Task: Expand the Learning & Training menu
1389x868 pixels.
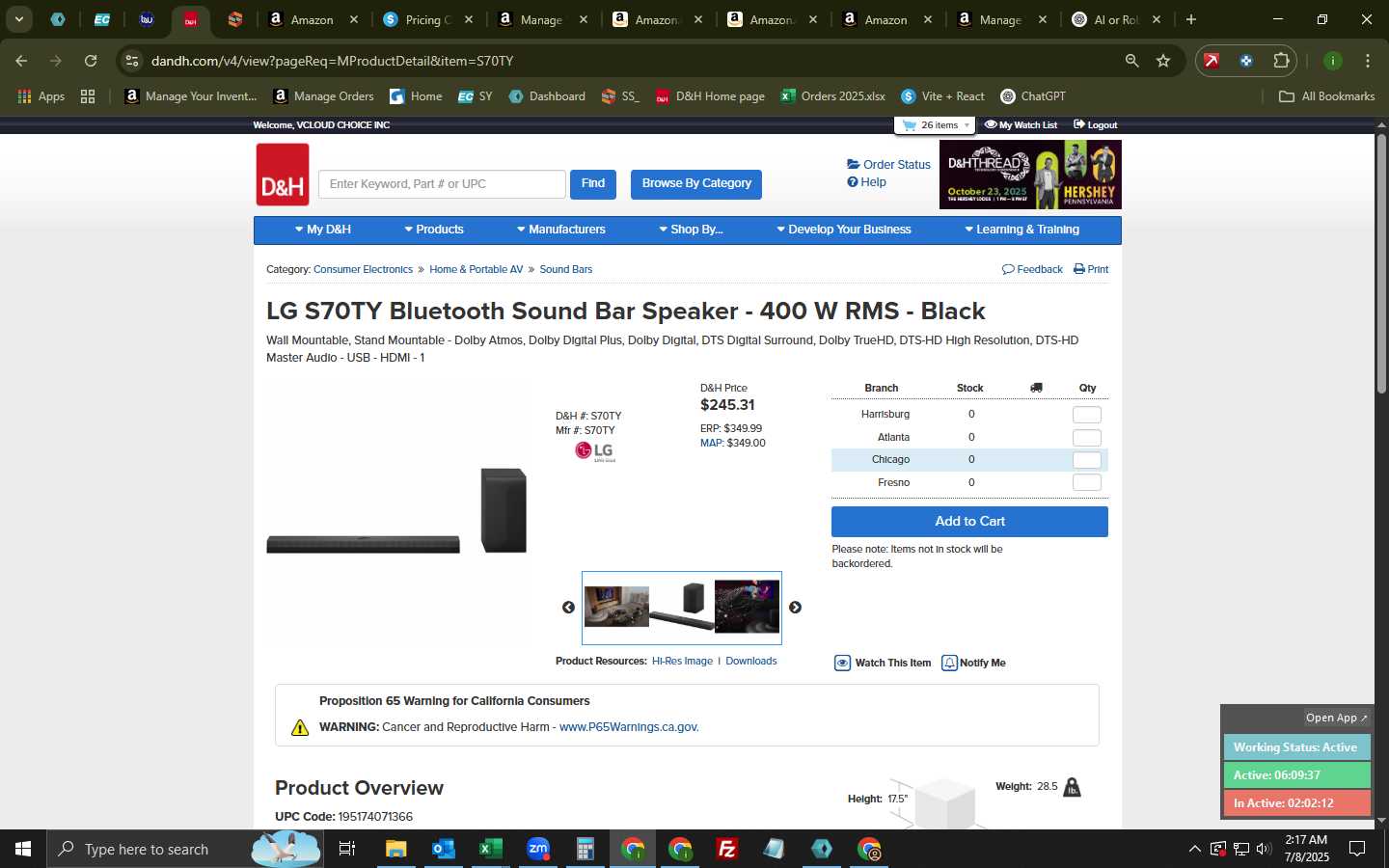Action: [1021, 230]
